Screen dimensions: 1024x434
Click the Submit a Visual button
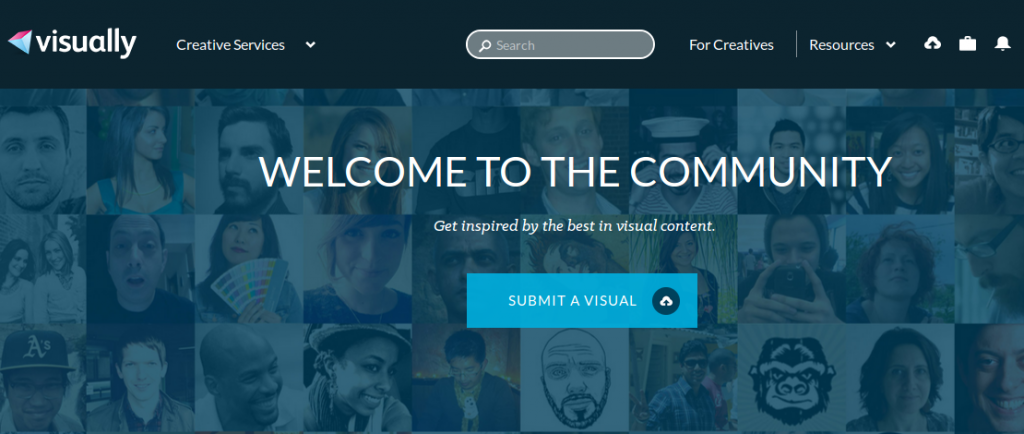(x=582, y=300)
